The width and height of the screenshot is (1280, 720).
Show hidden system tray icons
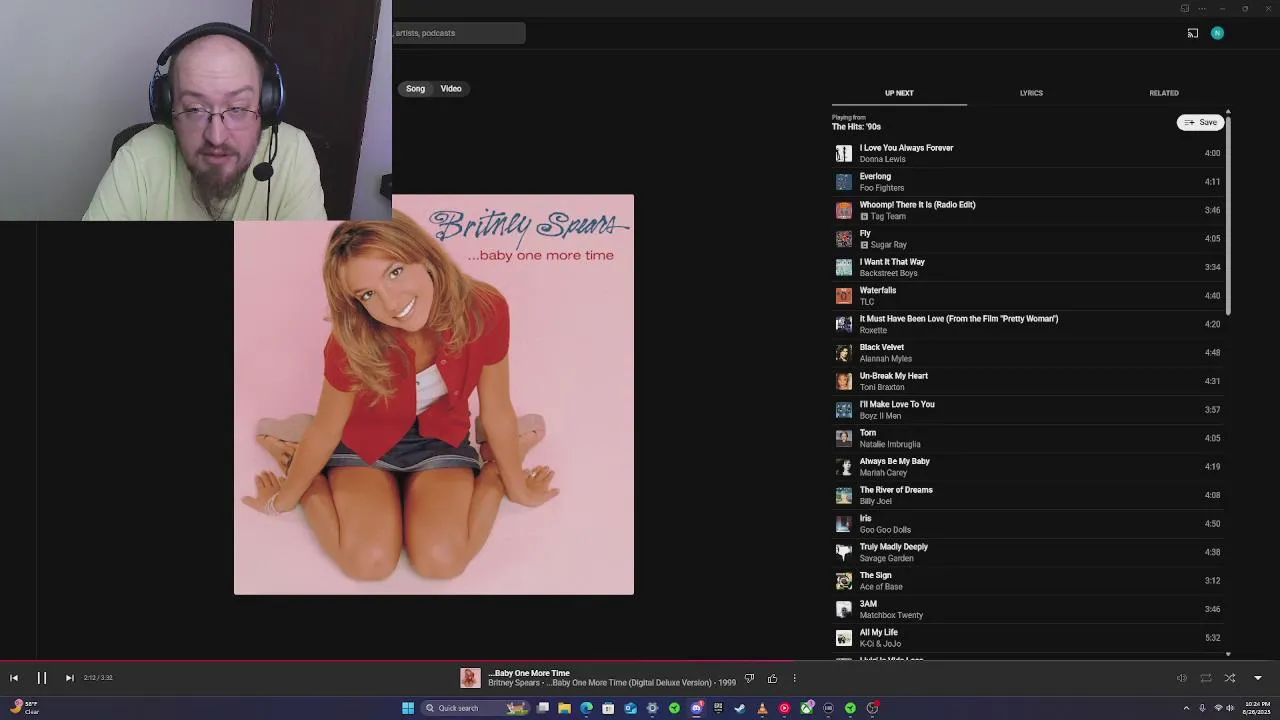click(1186, 708)
